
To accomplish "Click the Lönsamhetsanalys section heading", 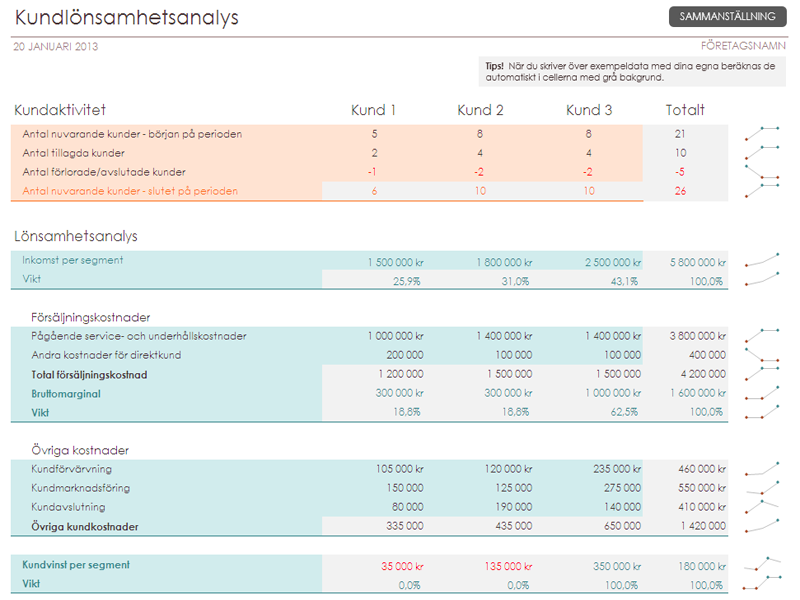I will click(x=76, y=236).
